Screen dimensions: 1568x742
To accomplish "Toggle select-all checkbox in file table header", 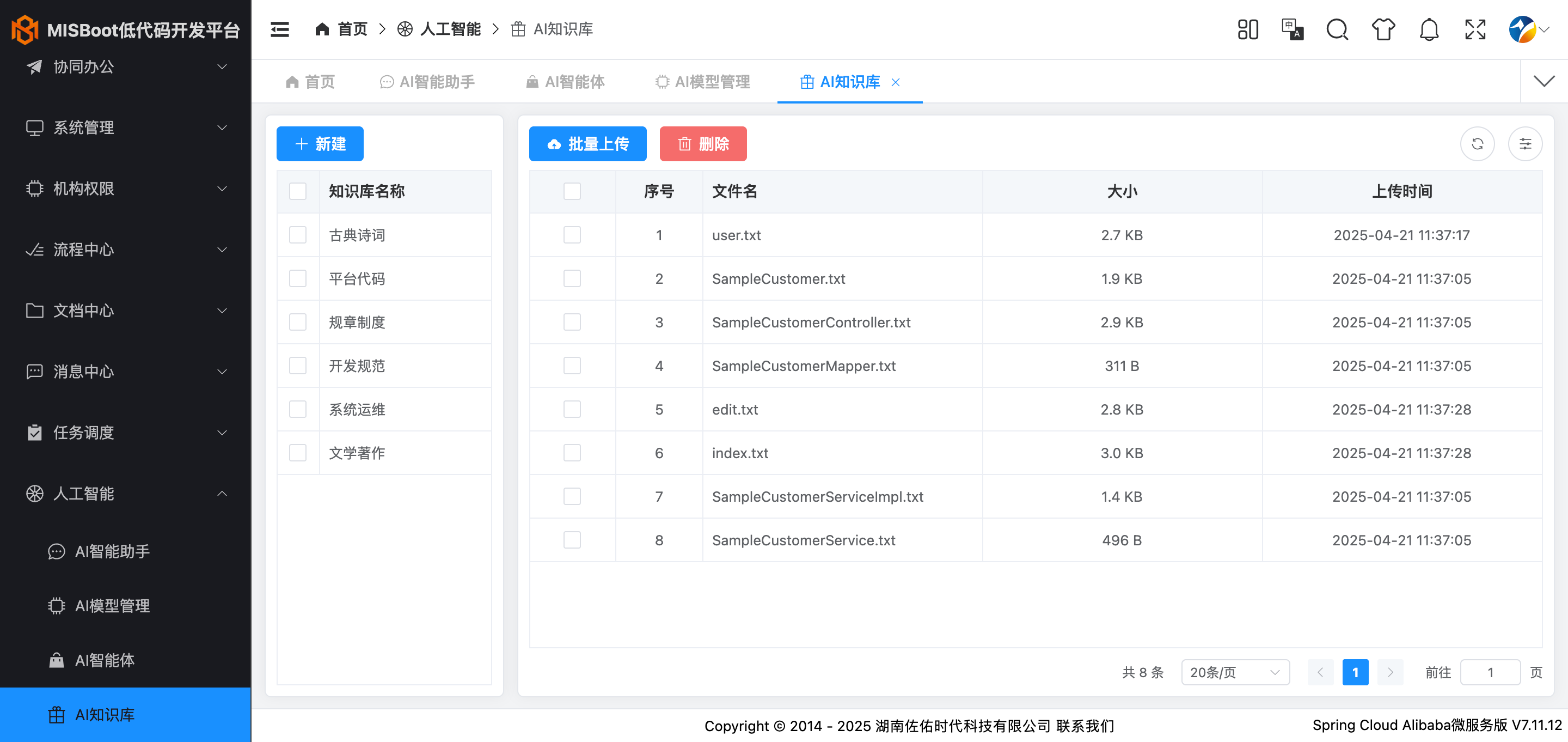I will (572, 191).
